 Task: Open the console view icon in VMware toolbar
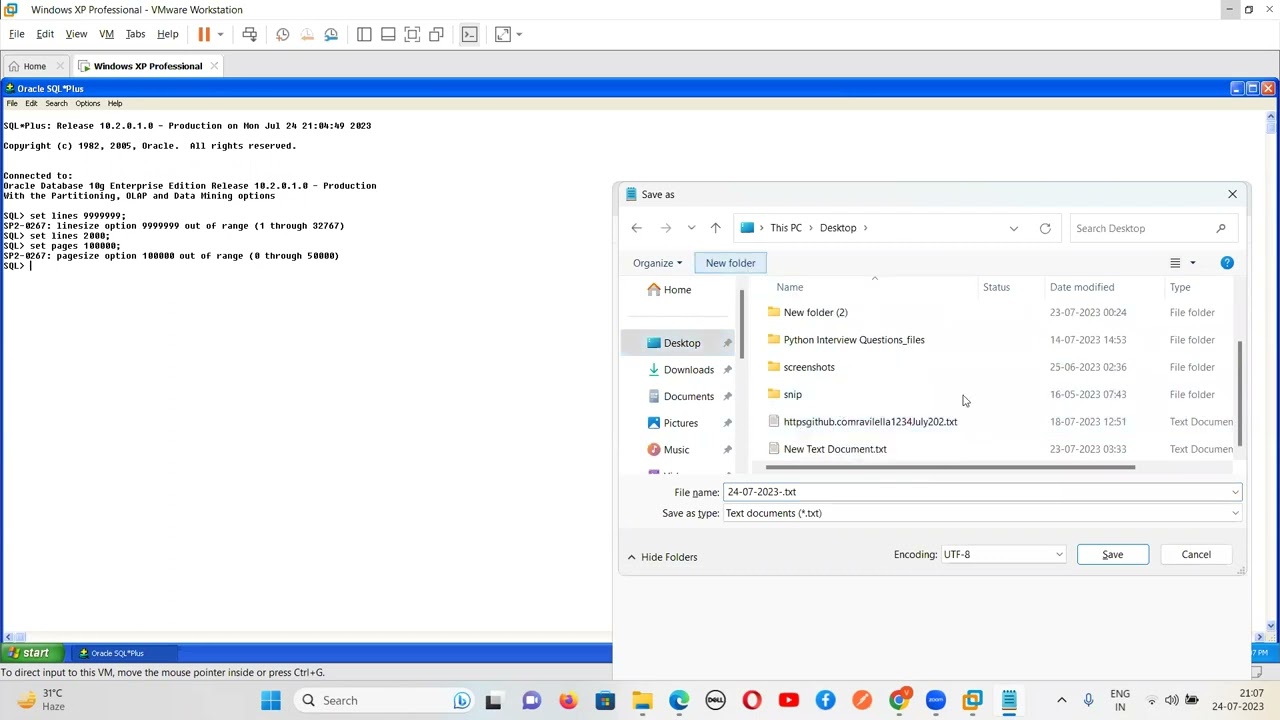tap(469, 34)
